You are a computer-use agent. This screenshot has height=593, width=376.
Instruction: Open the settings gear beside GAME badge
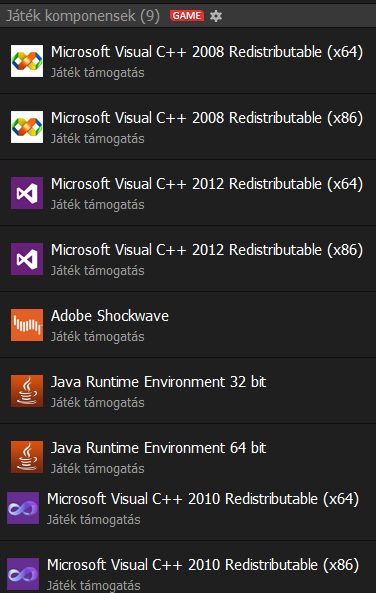tap(216, 16)
